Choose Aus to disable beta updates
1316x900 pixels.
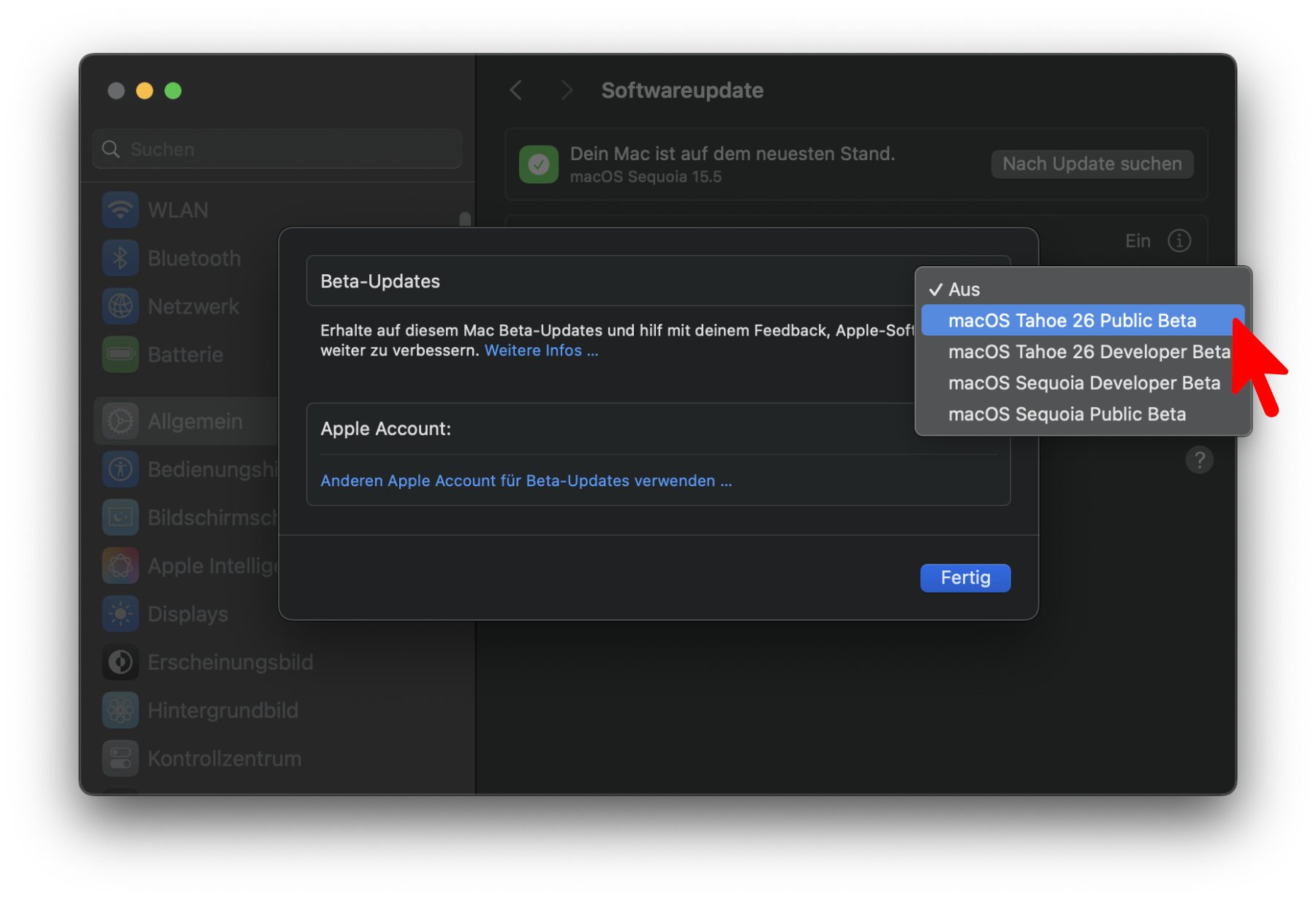click(964, 290)
